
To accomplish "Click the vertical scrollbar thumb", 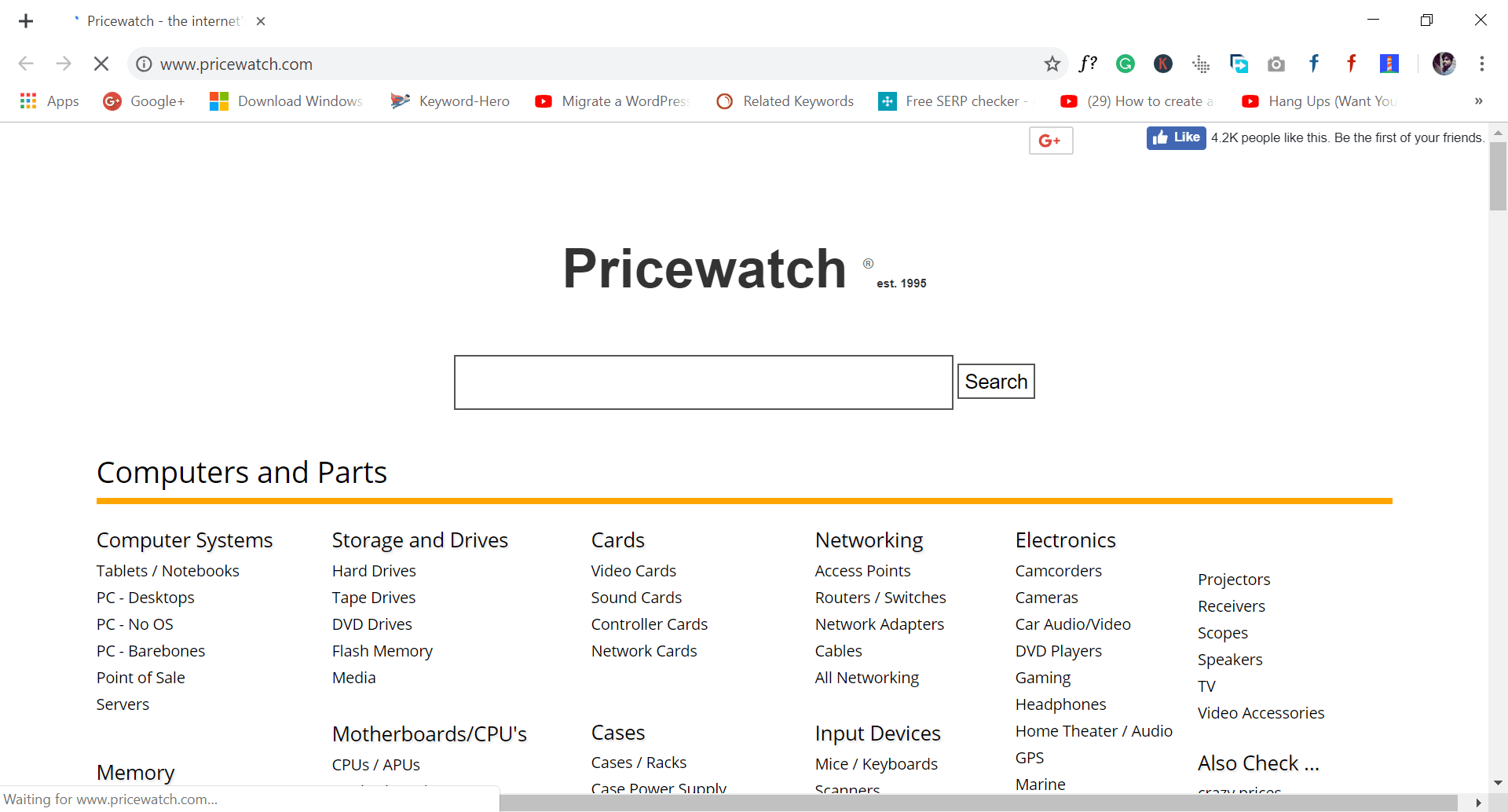I will click(x=1498, y=177).
